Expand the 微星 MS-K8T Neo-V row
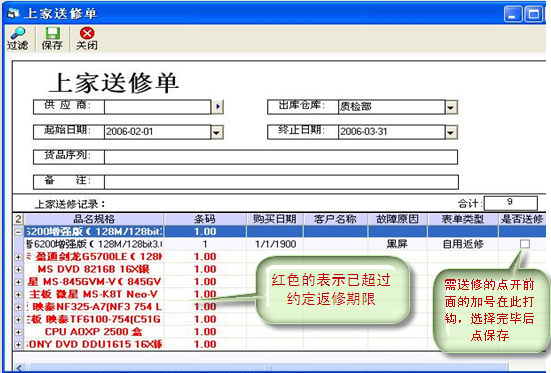551x373 pixels. tap(18, 295)
